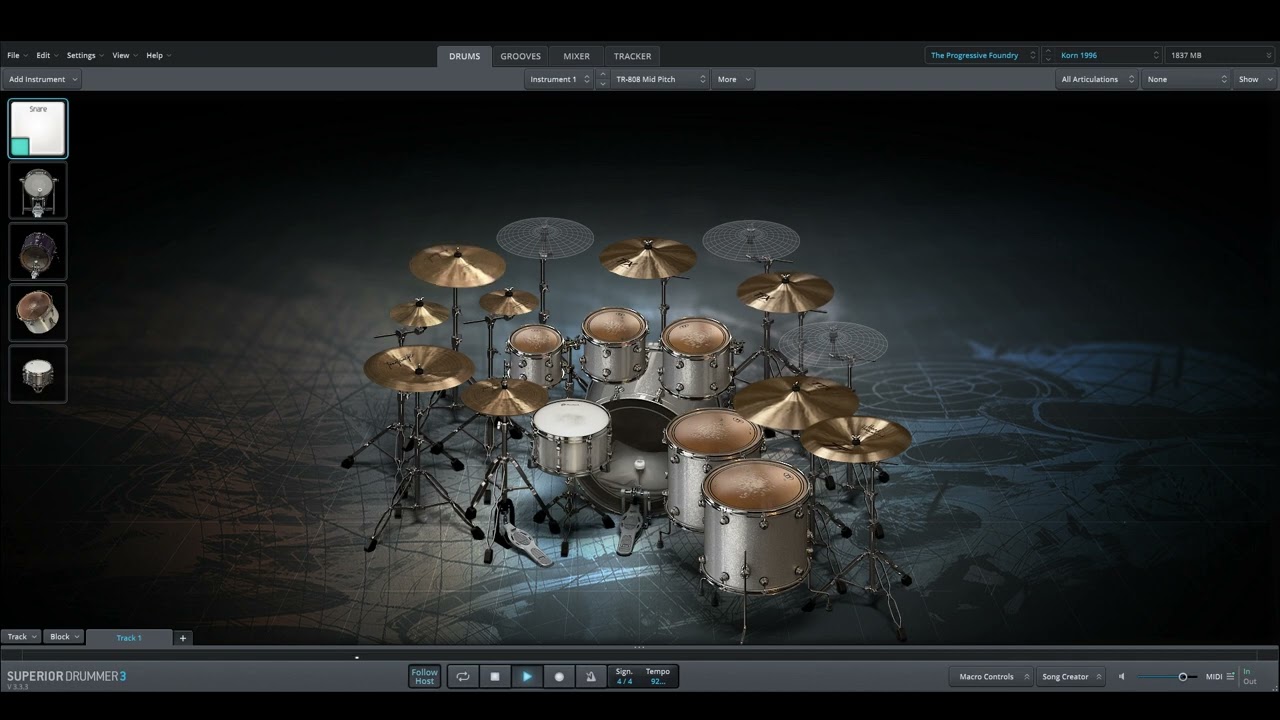Toggle loop playback
The height and width of the screenshot is (720, 1280).
click(x=463, y=677)
